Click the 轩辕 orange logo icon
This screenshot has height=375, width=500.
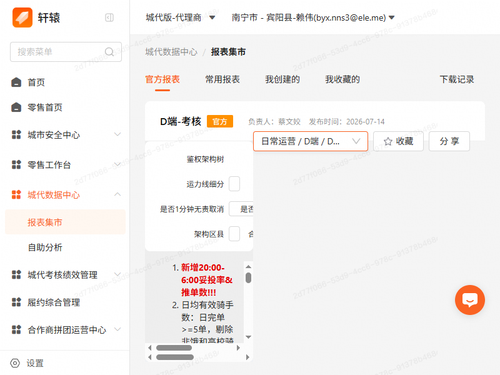pyautogui.click(x=22, y=17)
